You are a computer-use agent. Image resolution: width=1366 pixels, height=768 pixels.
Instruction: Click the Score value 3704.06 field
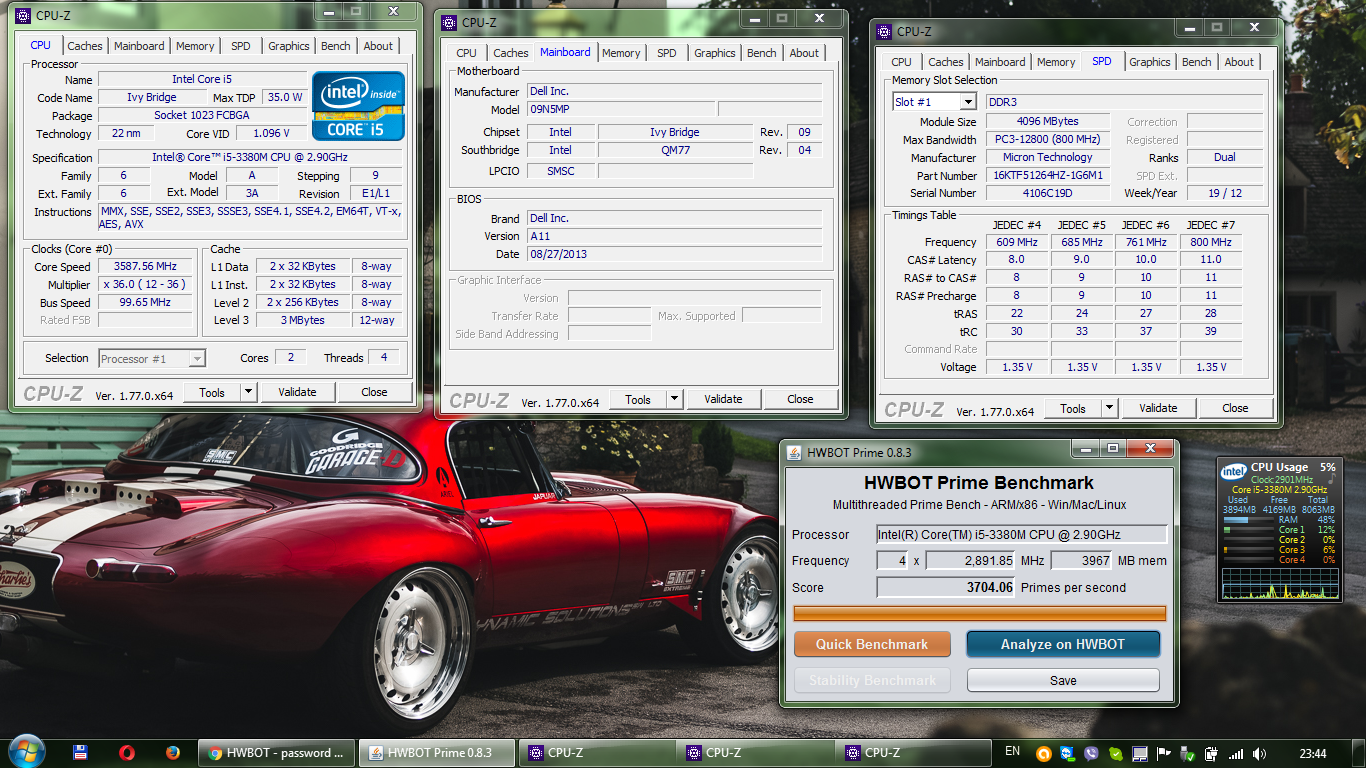(946, 587)
